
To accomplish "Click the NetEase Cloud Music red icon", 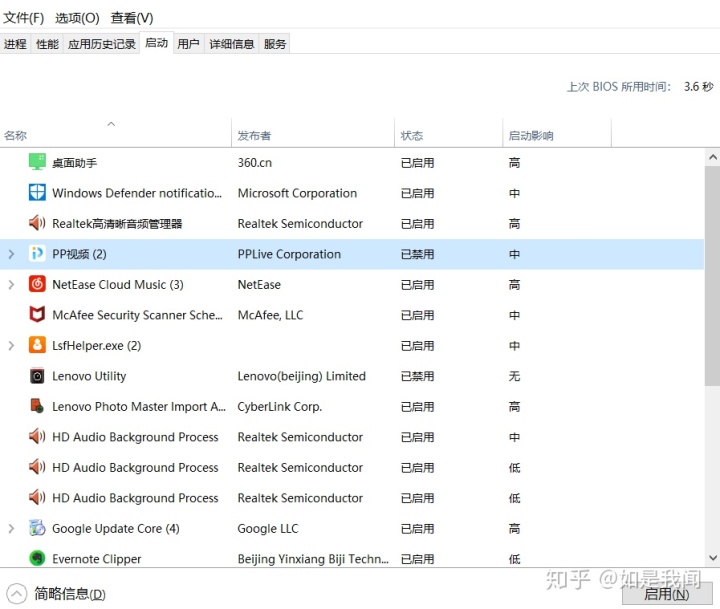I will point(37,284).
